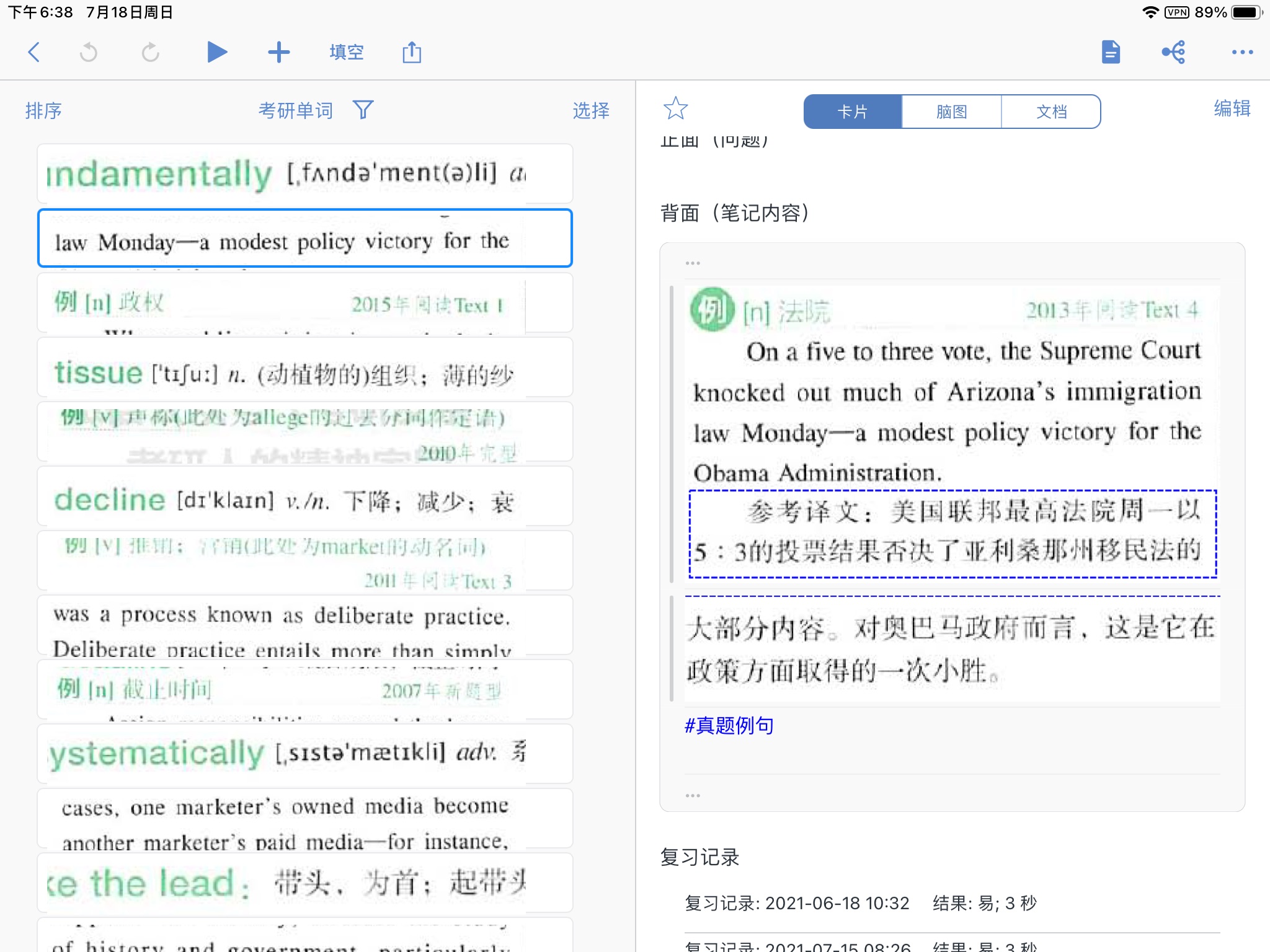Tap the 背面(笔记内容) heading
Image resolution: width=1270 pixels, height=952 pixels.
(x=735, y=213)
